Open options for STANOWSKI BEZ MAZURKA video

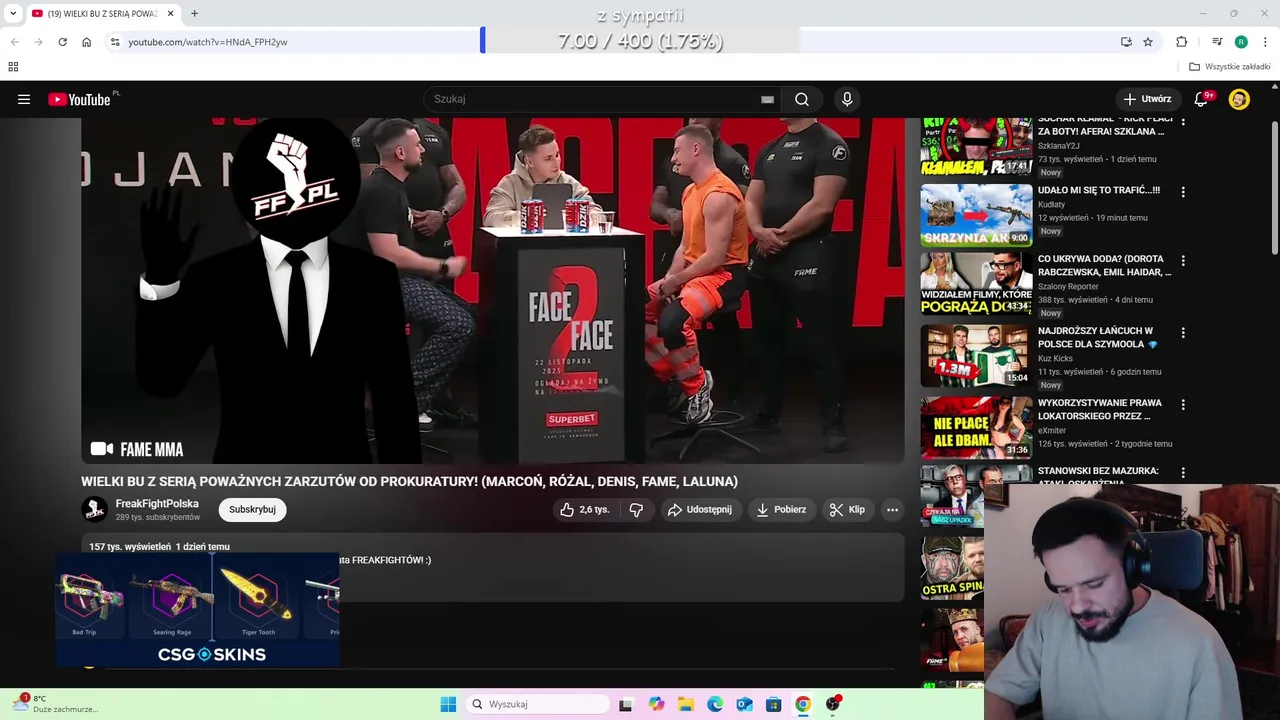(x=1183, y=473)
